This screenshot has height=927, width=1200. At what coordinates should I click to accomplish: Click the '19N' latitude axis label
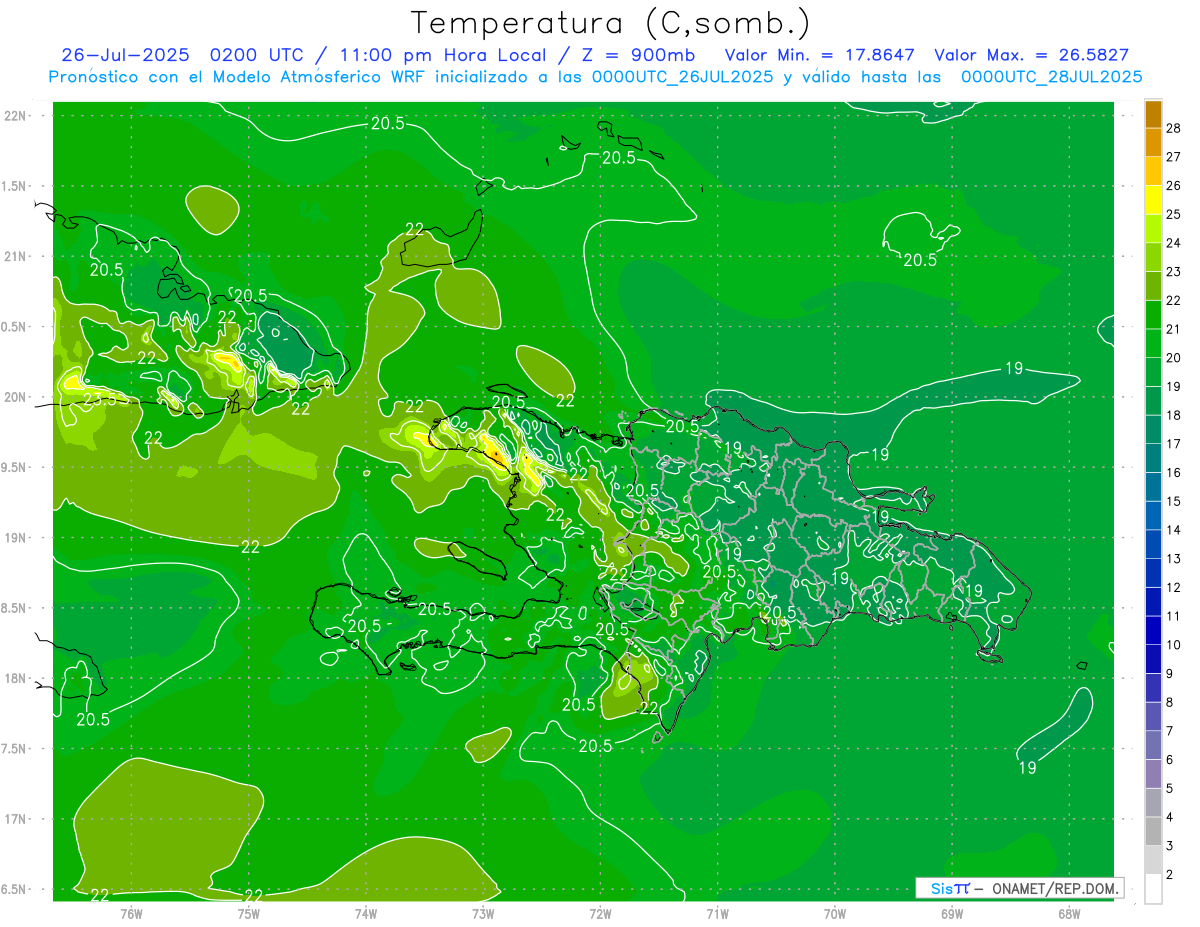[x=16, y=538]
